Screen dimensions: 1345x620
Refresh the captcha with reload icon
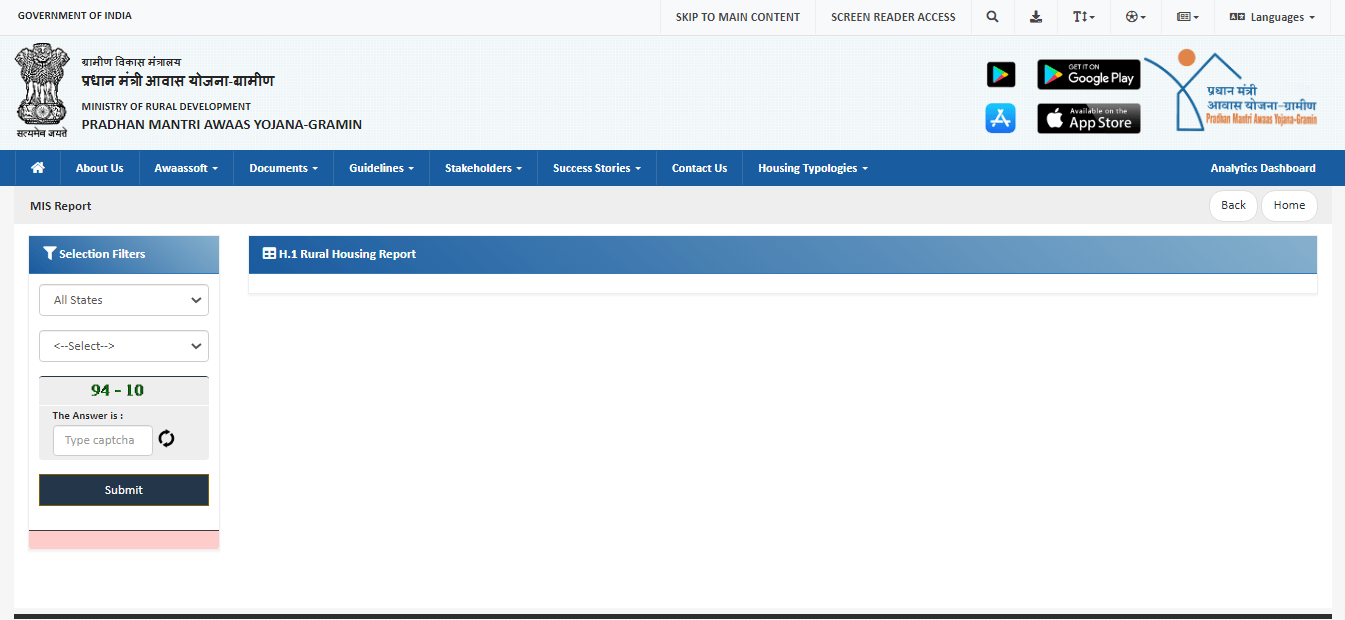pyautogui.click(x=167, y=439)
